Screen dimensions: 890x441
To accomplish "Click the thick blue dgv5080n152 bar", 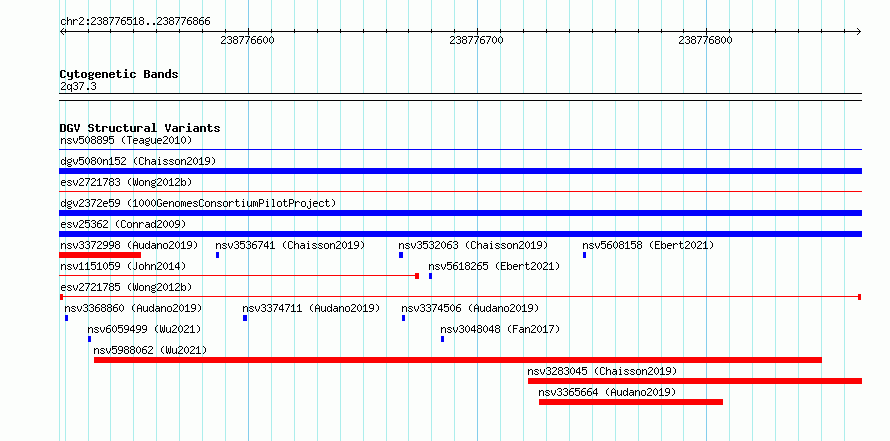I will (x=460, y=171).
